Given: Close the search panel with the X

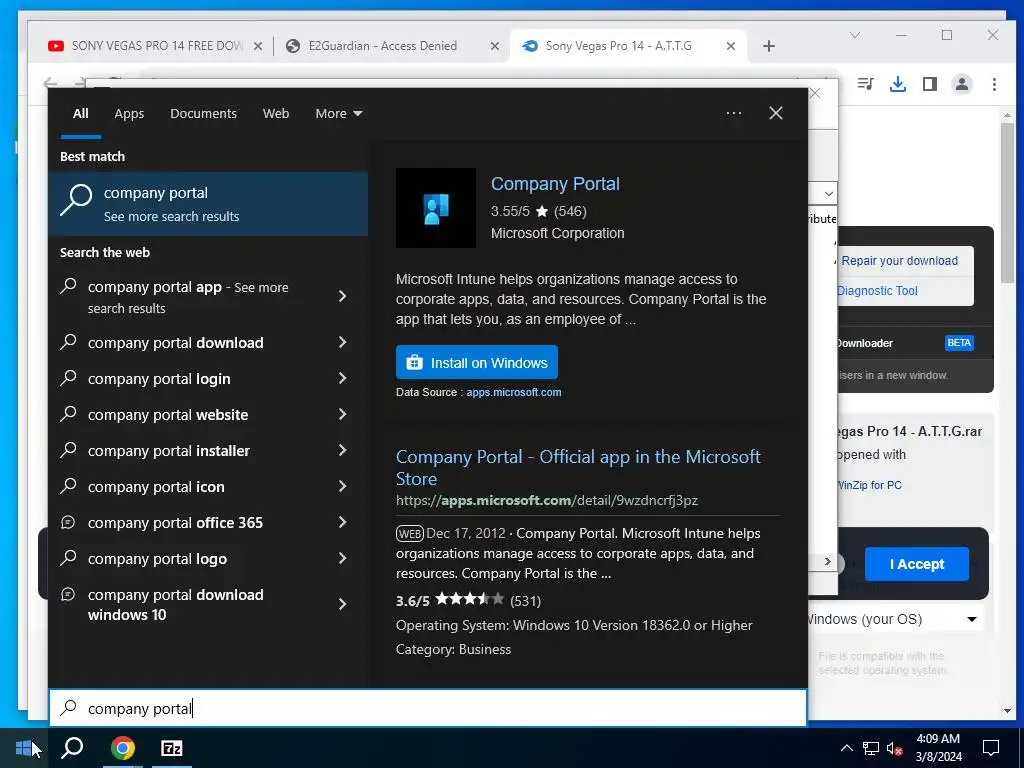Looking at the screenshot, I should click(x=776, y=113).
